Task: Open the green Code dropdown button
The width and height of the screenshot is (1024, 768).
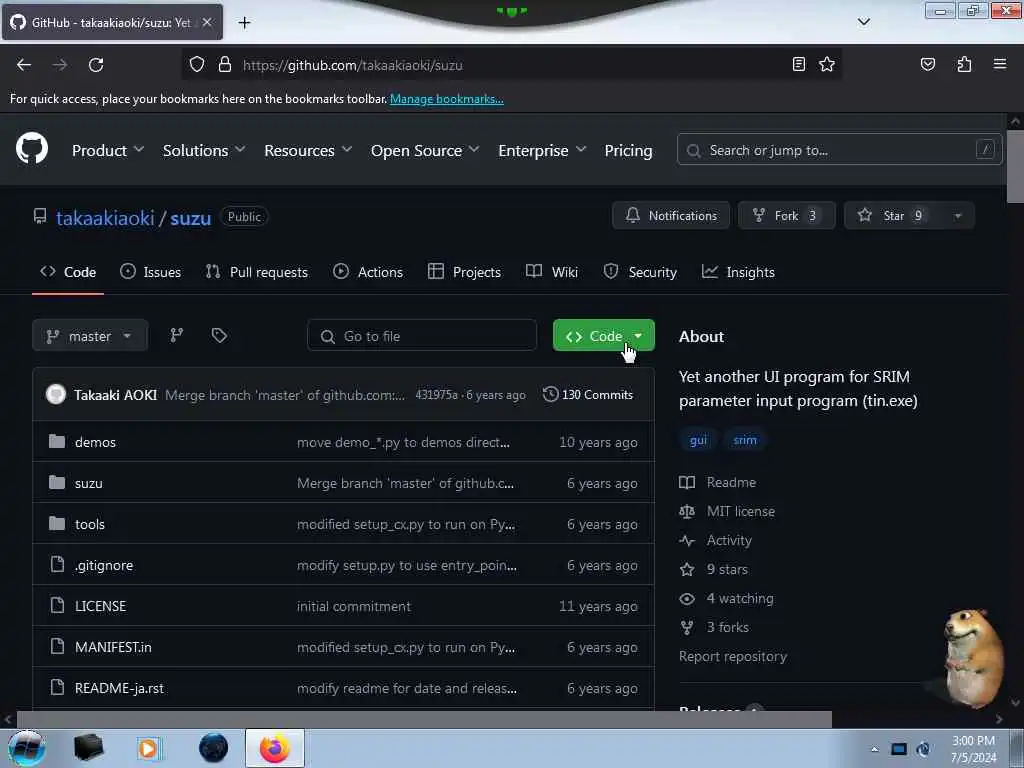Action: pyautogui.click(x=603, y=336)
